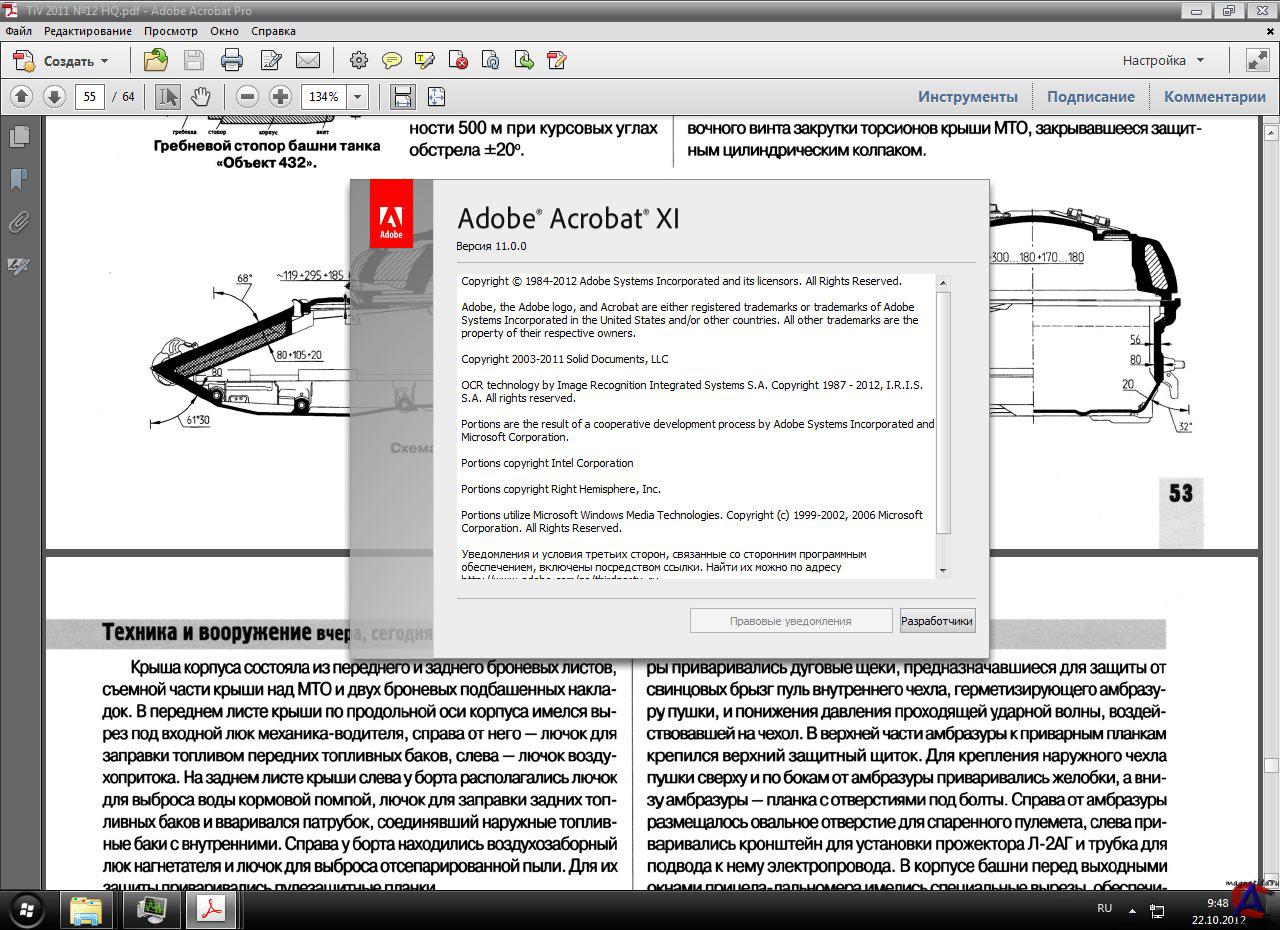The image size is (1280, 930).
Task: Open the Bookmarks panel in sidebar
Action: tap(18, 179)
